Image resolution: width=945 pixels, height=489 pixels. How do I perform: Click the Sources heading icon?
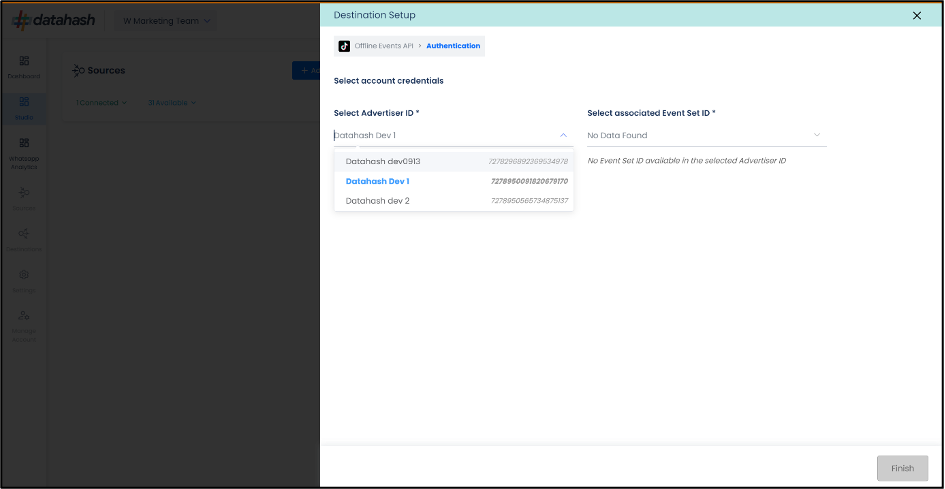click(x=78, y=71)
